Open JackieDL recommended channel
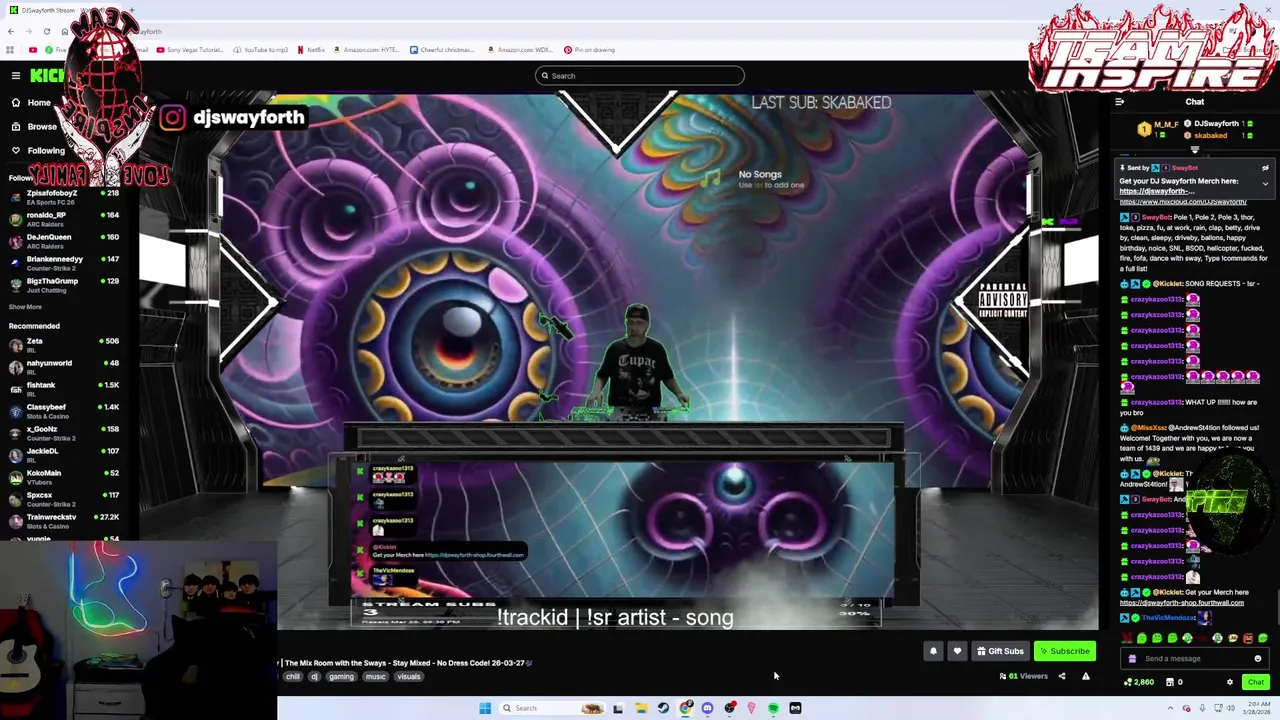This screenshot has height=720, width=1280. [64, 455]
